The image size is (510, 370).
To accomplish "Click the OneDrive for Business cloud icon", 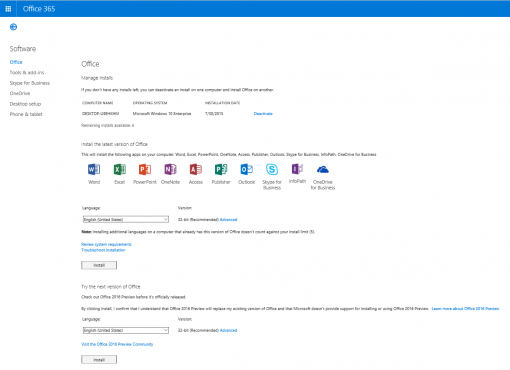I will 323,170.
